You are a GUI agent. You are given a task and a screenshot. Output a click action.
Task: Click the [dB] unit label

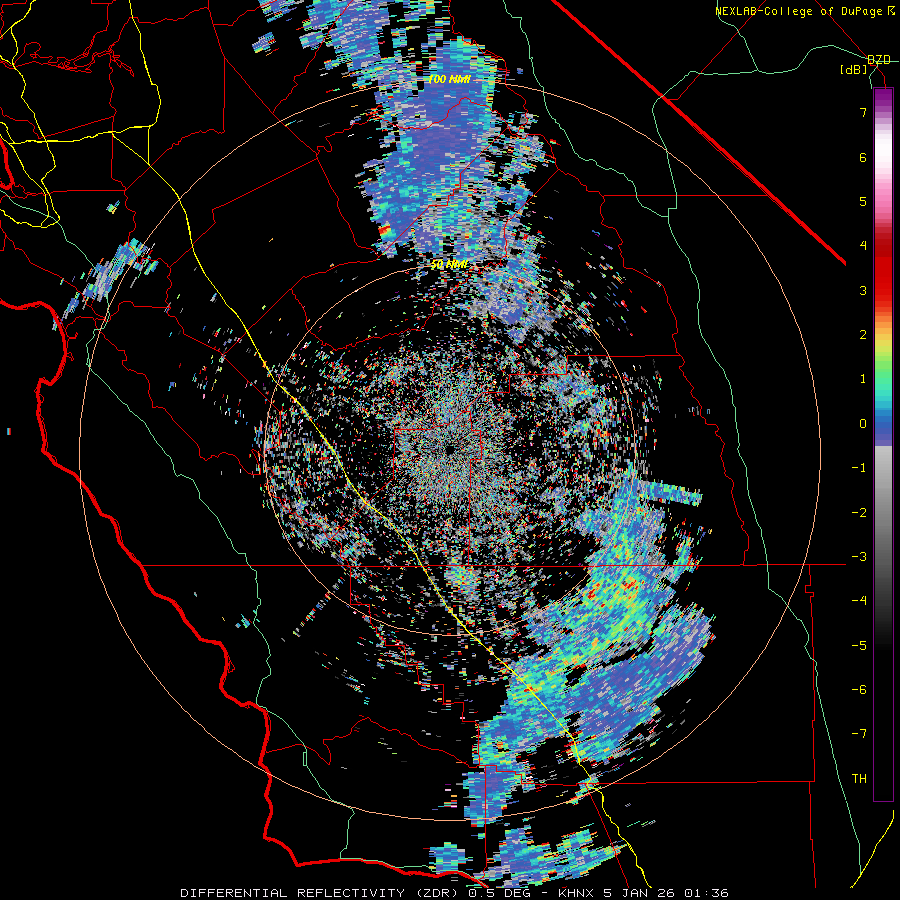tap(854, 69)
